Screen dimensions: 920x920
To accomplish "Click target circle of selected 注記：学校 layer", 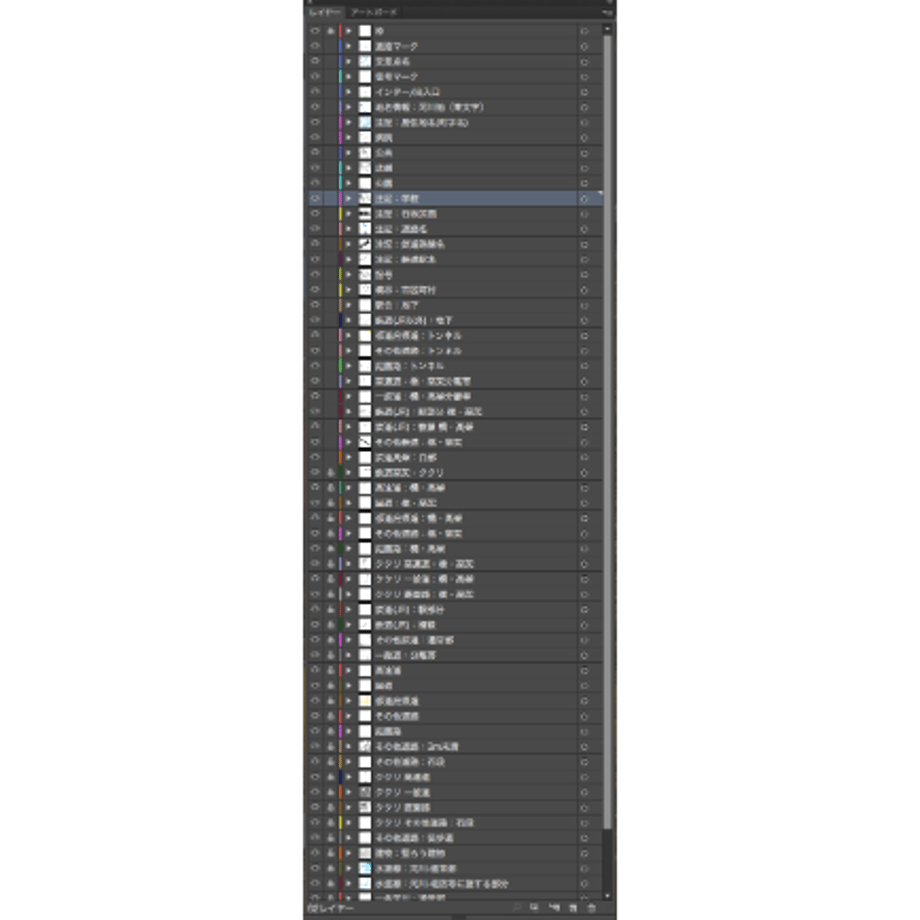I will 584,198.
